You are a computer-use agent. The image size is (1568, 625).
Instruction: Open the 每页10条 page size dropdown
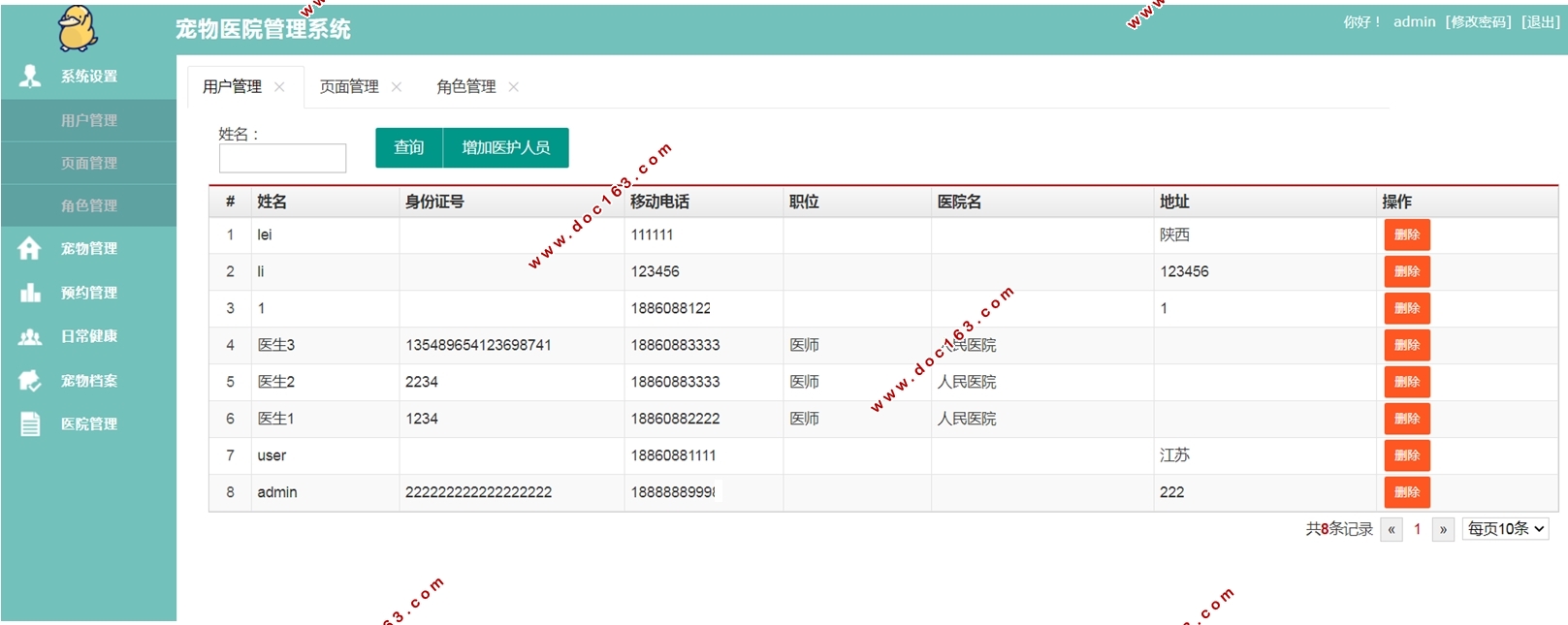click(x=1505, y=529)
